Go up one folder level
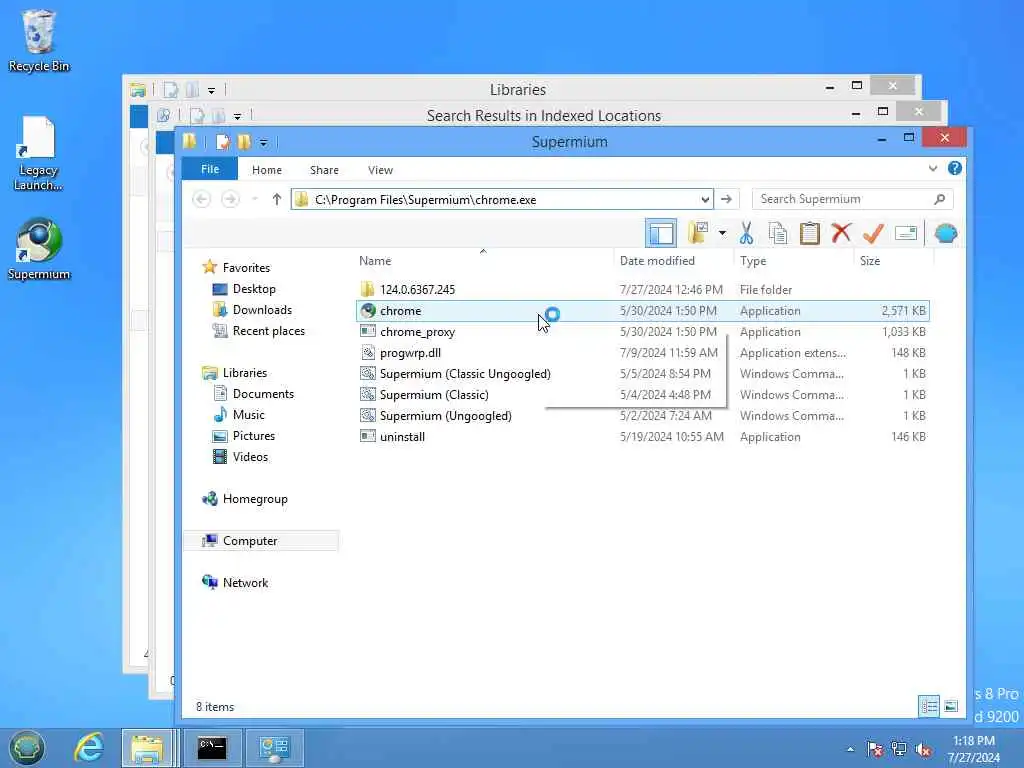This screenshot has width=1024, height=768. [x=277, y=199]
